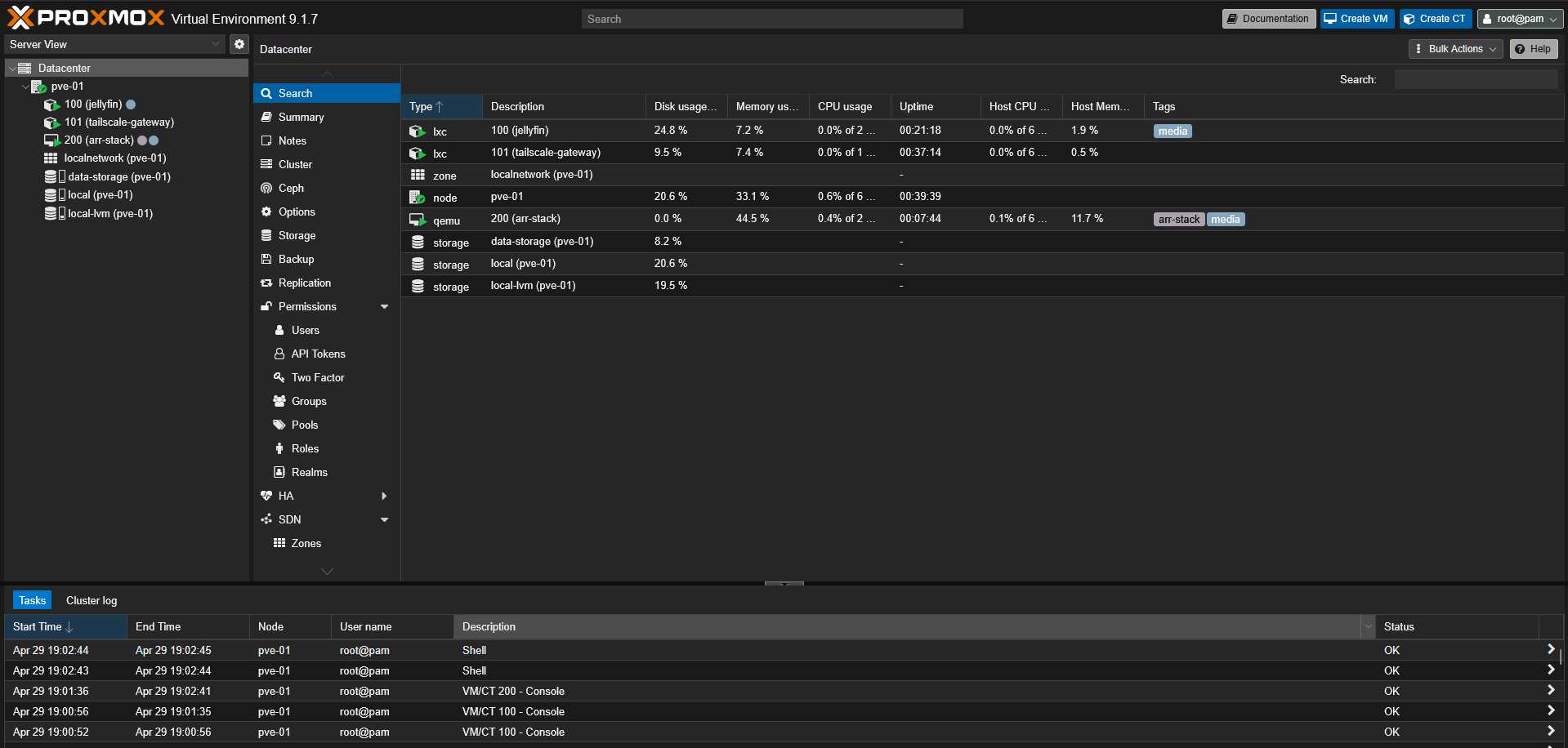Sort by Type column header
Viewport: 1568px width, 748px height.
441,107
